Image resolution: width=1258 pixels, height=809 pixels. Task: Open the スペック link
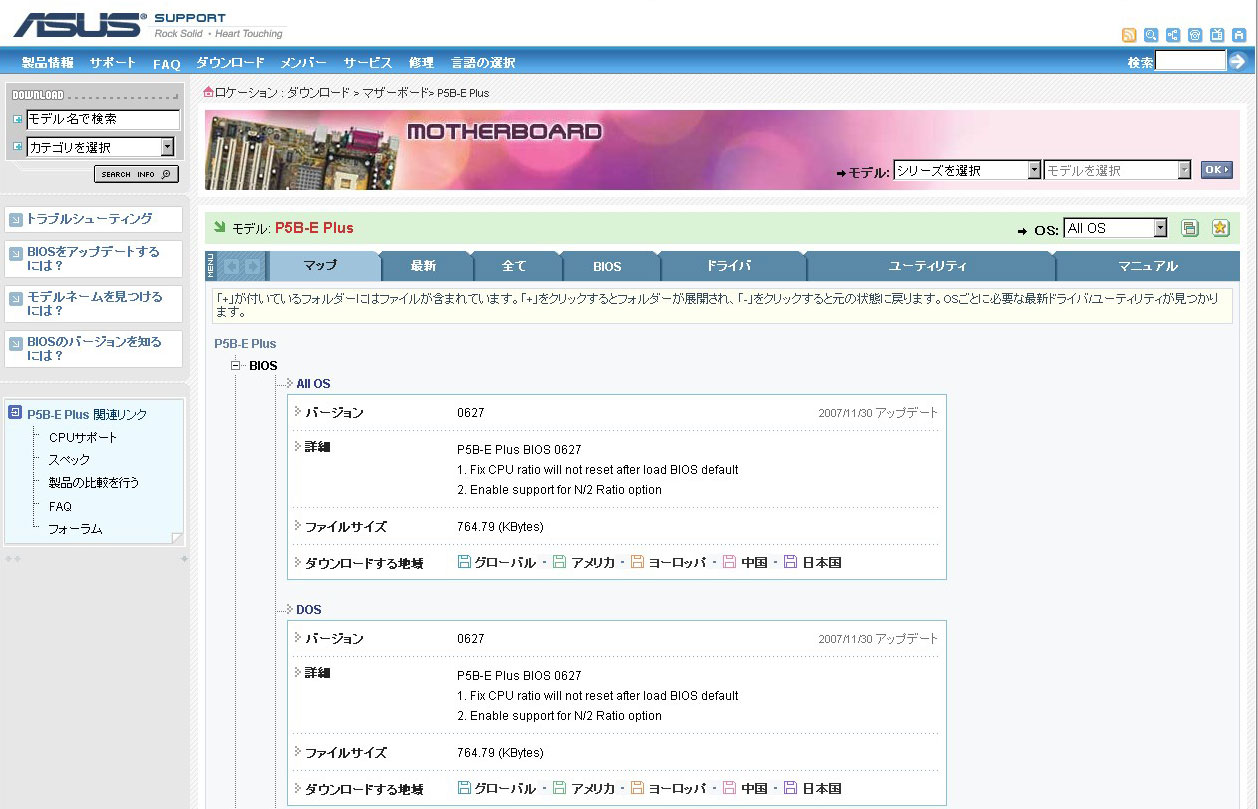pyautogui.click(x=69, y=460)
